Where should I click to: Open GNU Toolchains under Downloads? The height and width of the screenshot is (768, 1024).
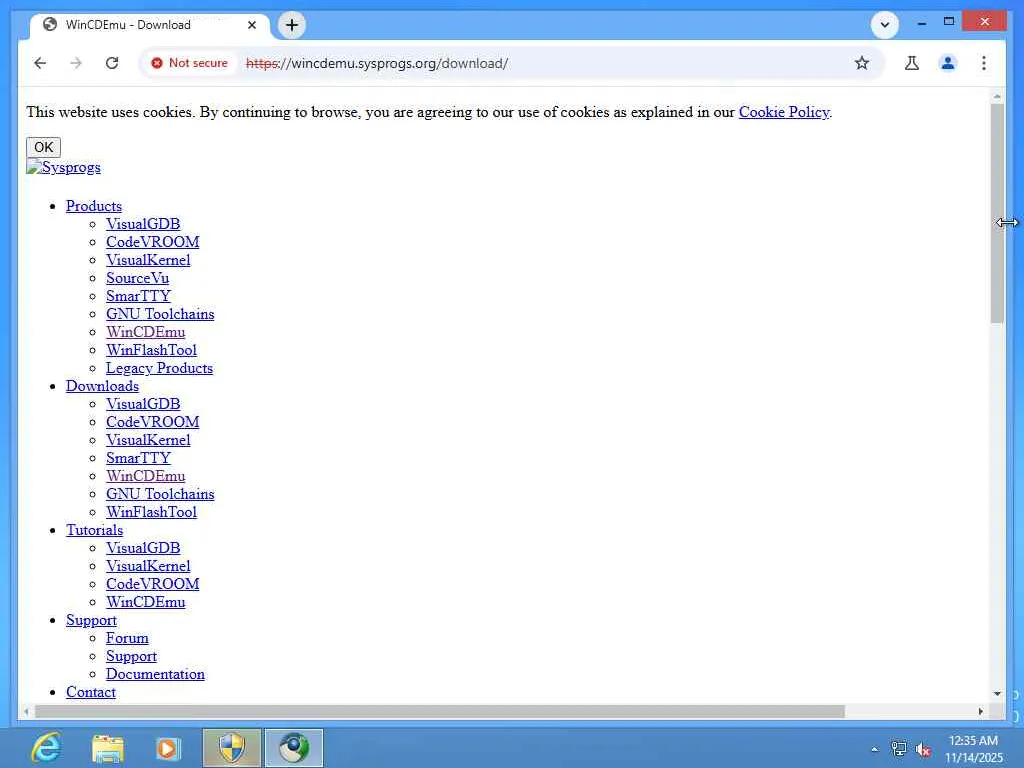tap(160, 494)
